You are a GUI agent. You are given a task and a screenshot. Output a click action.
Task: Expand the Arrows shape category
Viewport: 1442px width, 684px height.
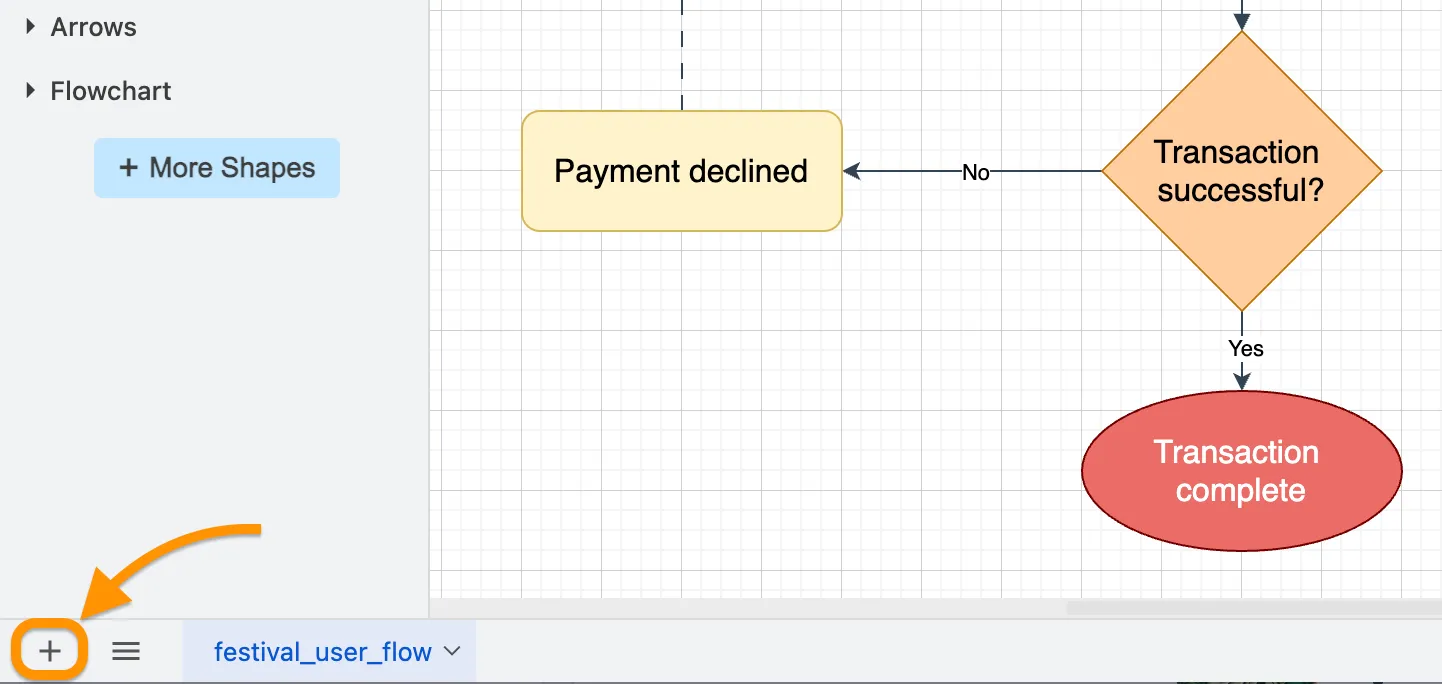83,27
